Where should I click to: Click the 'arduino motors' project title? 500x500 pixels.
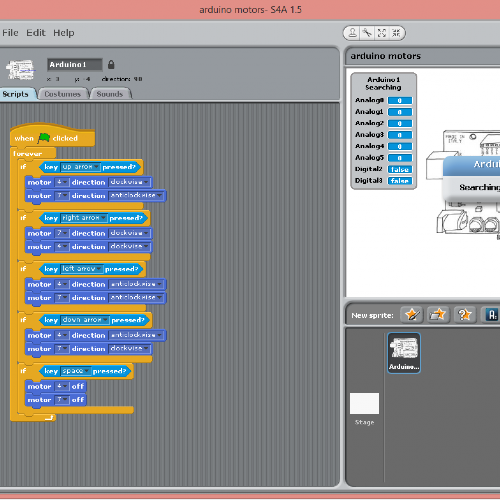385,56
